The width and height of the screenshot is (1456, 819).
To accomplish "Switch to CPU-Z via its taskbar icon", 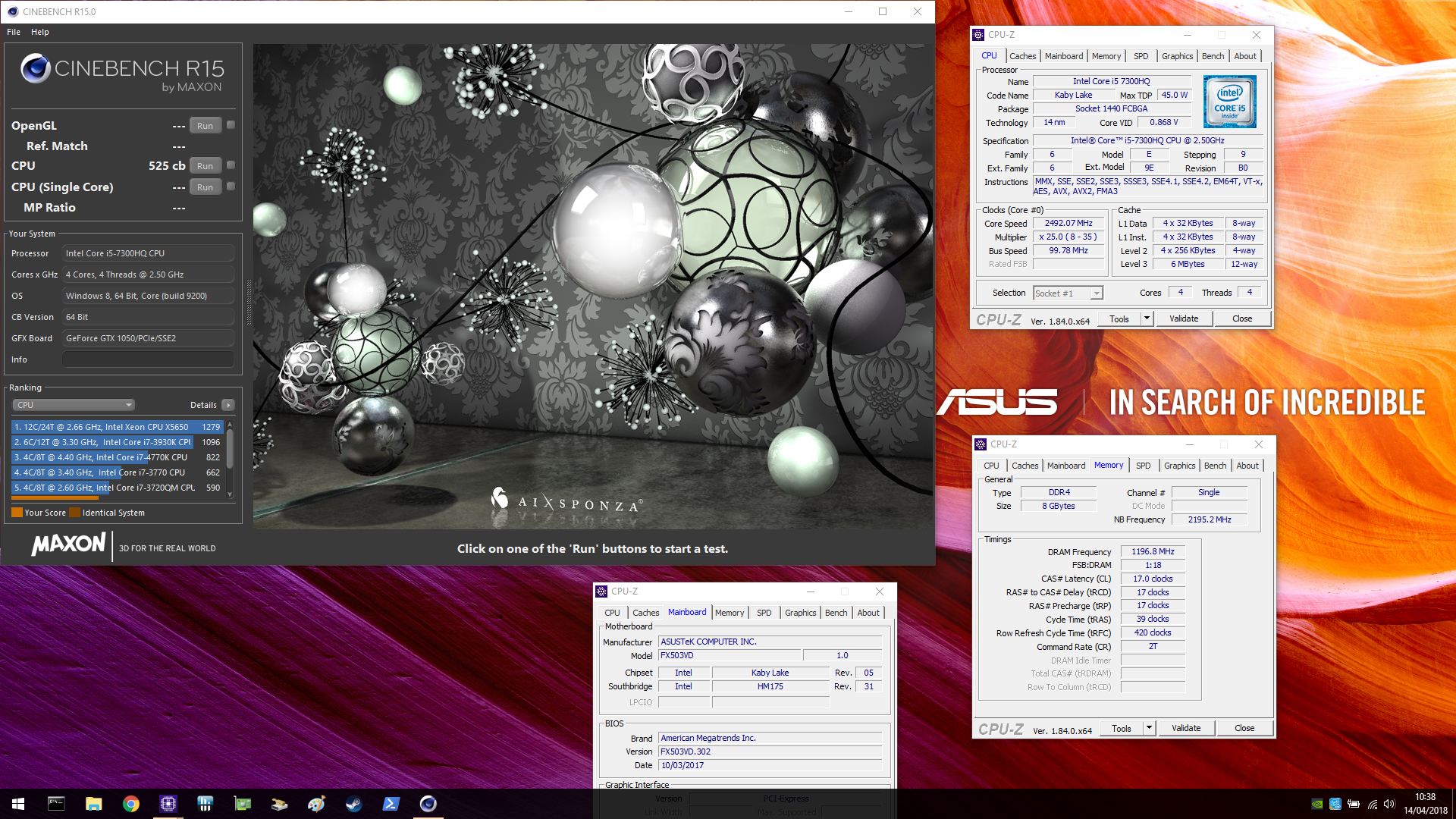I will (x=168, y=804).
